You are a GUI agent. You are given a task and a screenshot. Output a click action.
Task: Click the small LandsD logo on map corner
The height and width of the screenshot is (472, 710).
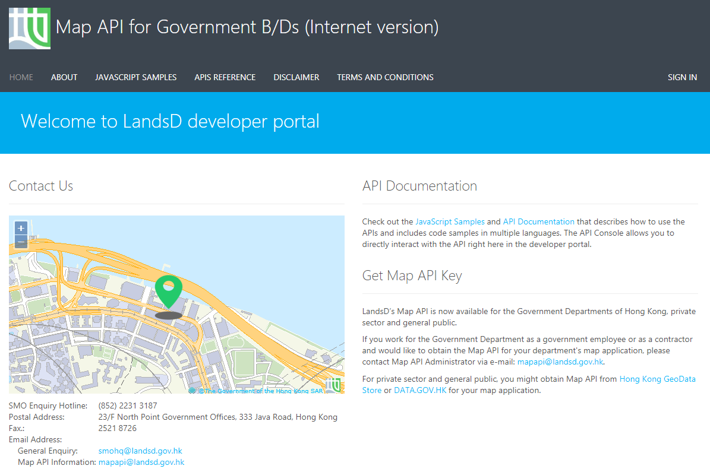coord(334,385)
